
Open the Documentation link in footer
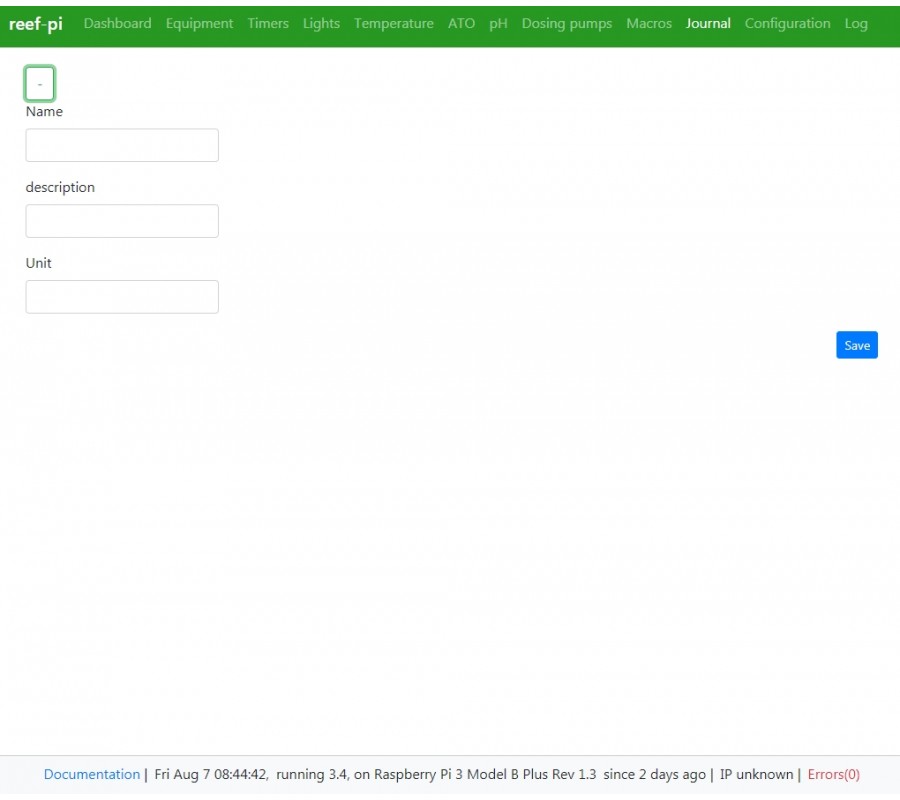92,774
